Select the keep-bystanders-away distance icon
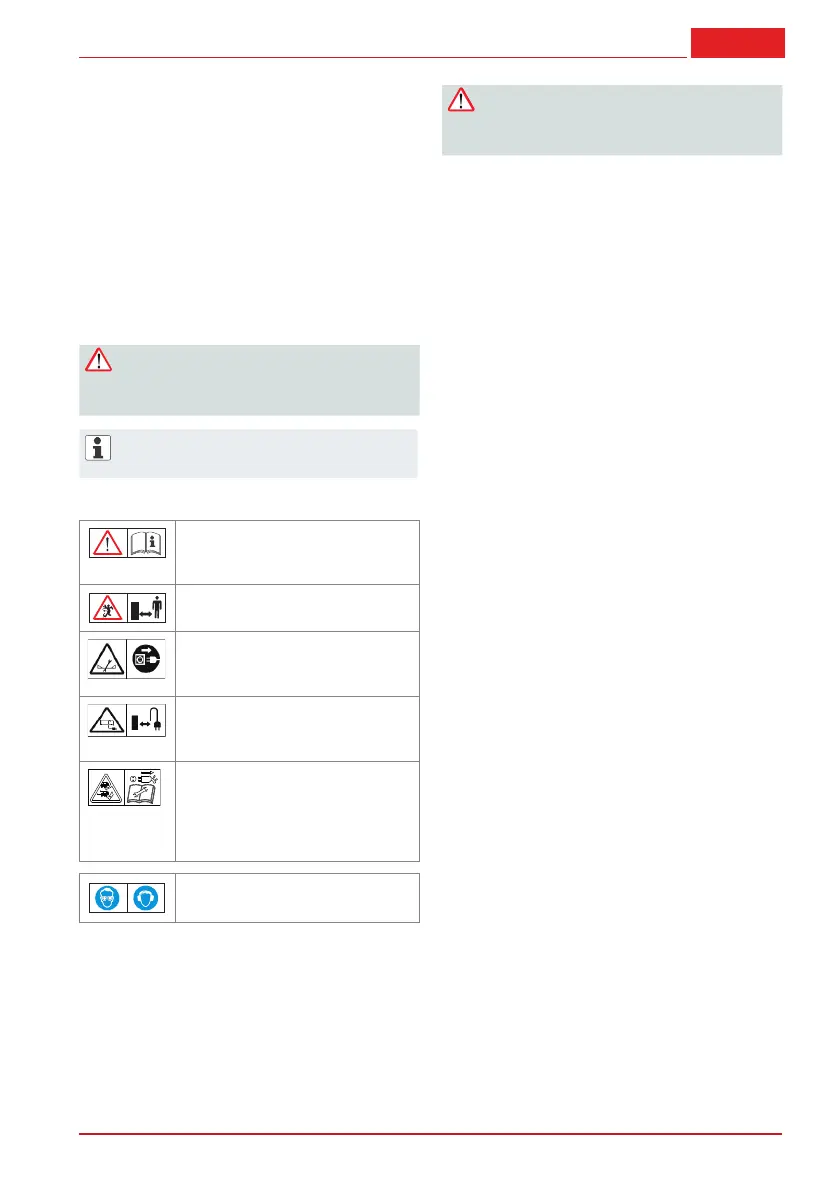 click(147, 608)
